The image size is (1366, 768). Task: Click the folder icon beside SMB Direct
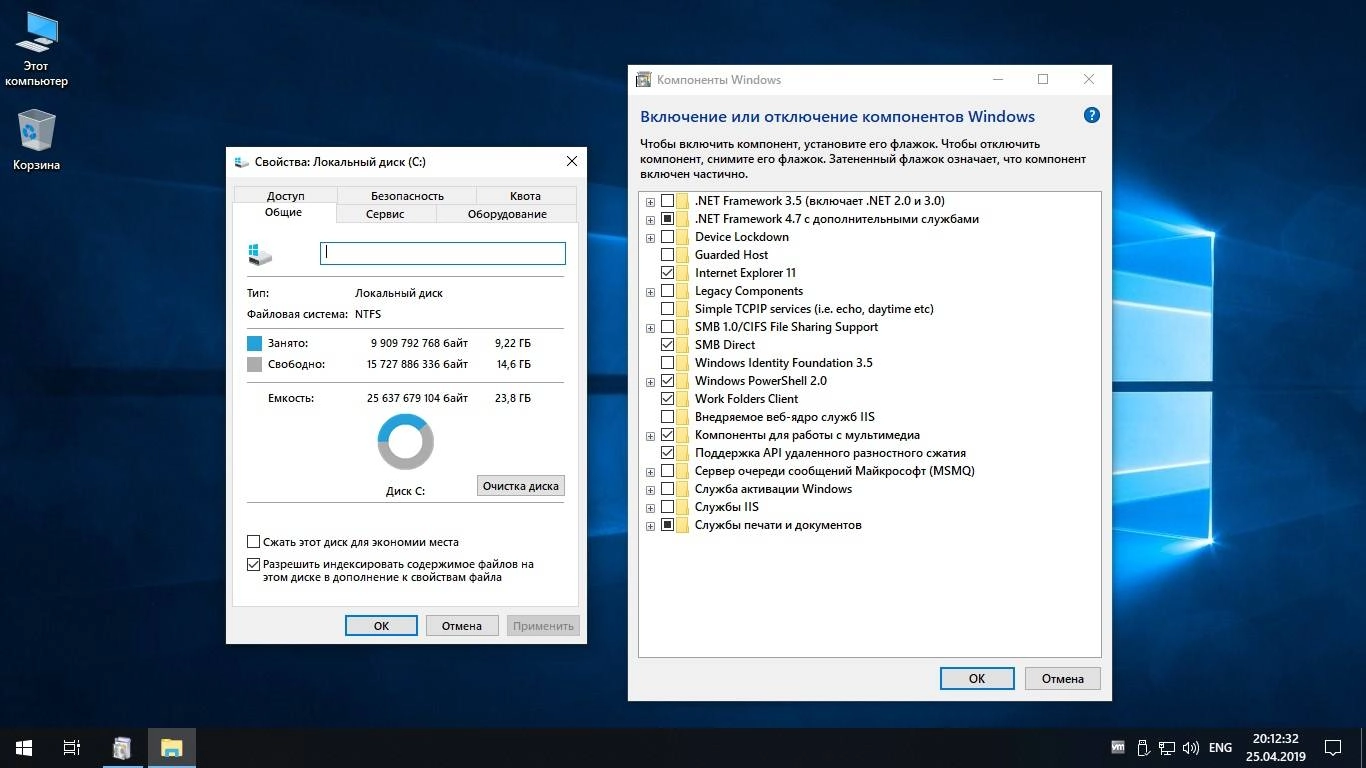tap(683, 345)
